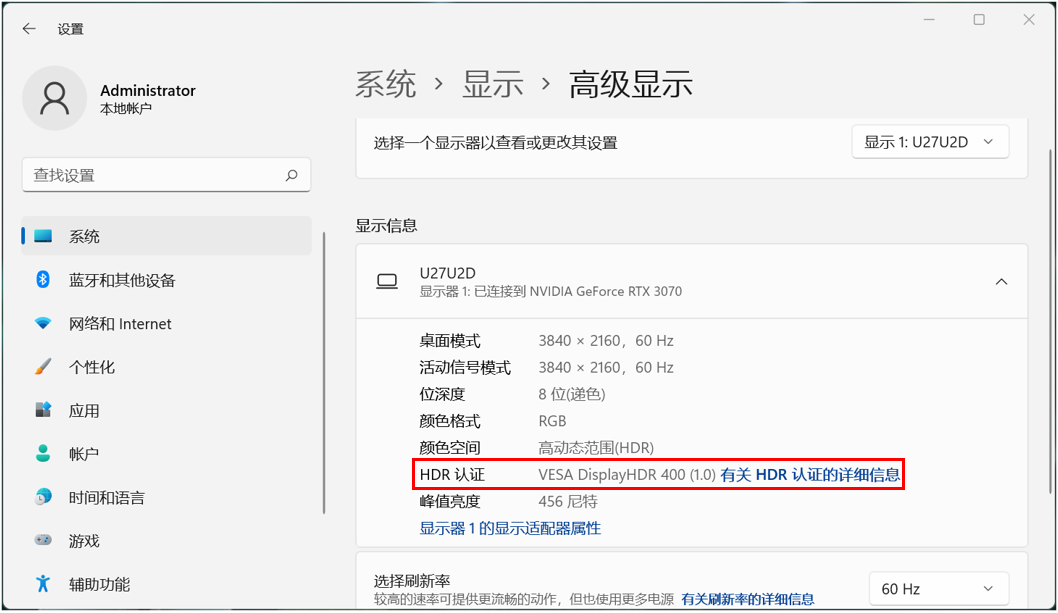Select the System item in sidebar
The width and height of the screenshot is (1058, 613).
point(84,237)
